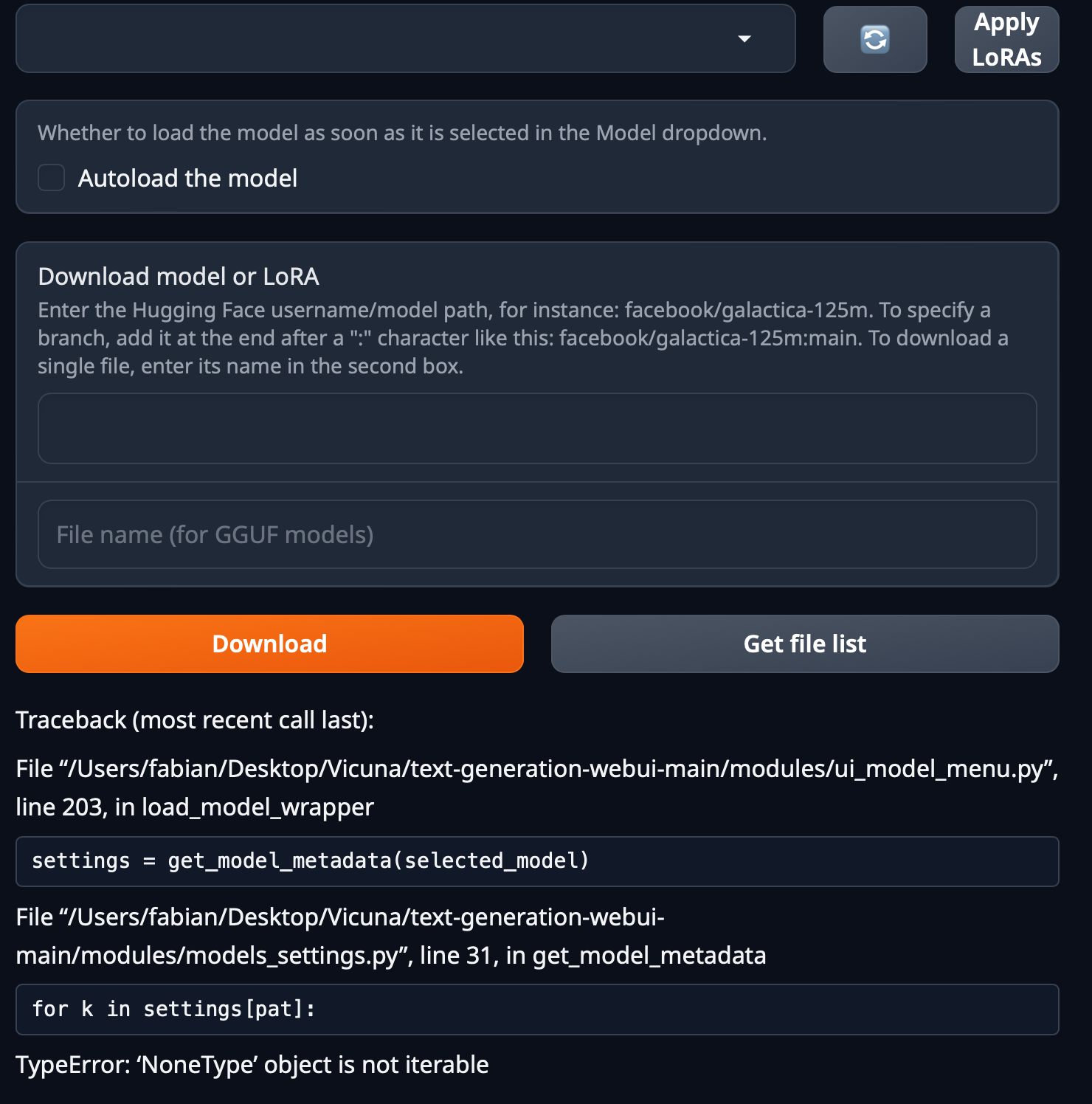This screenshot has height=1104, width=1092.
Task: Click the orange "Download" button
Action: (x=269, y=644)
